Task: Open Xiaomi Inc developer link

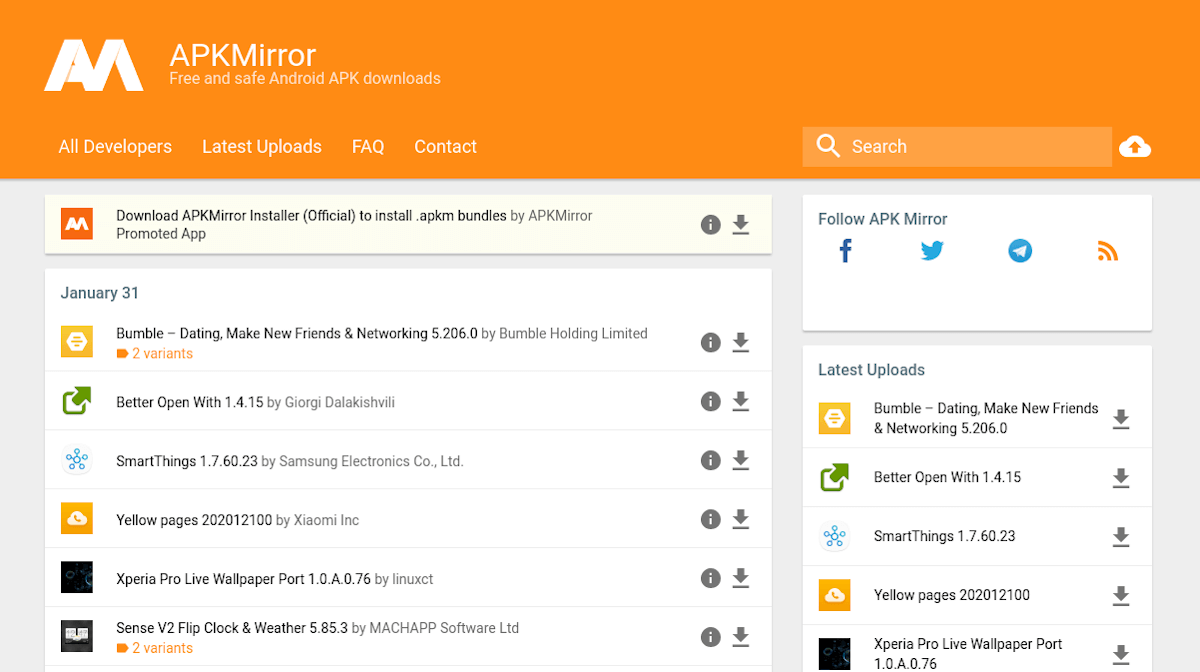Action: 326,520
